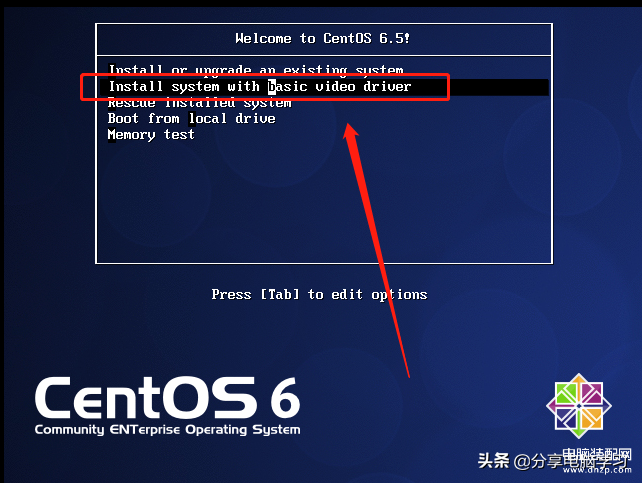Click the word options in the hint line

(x=399, y=295)
